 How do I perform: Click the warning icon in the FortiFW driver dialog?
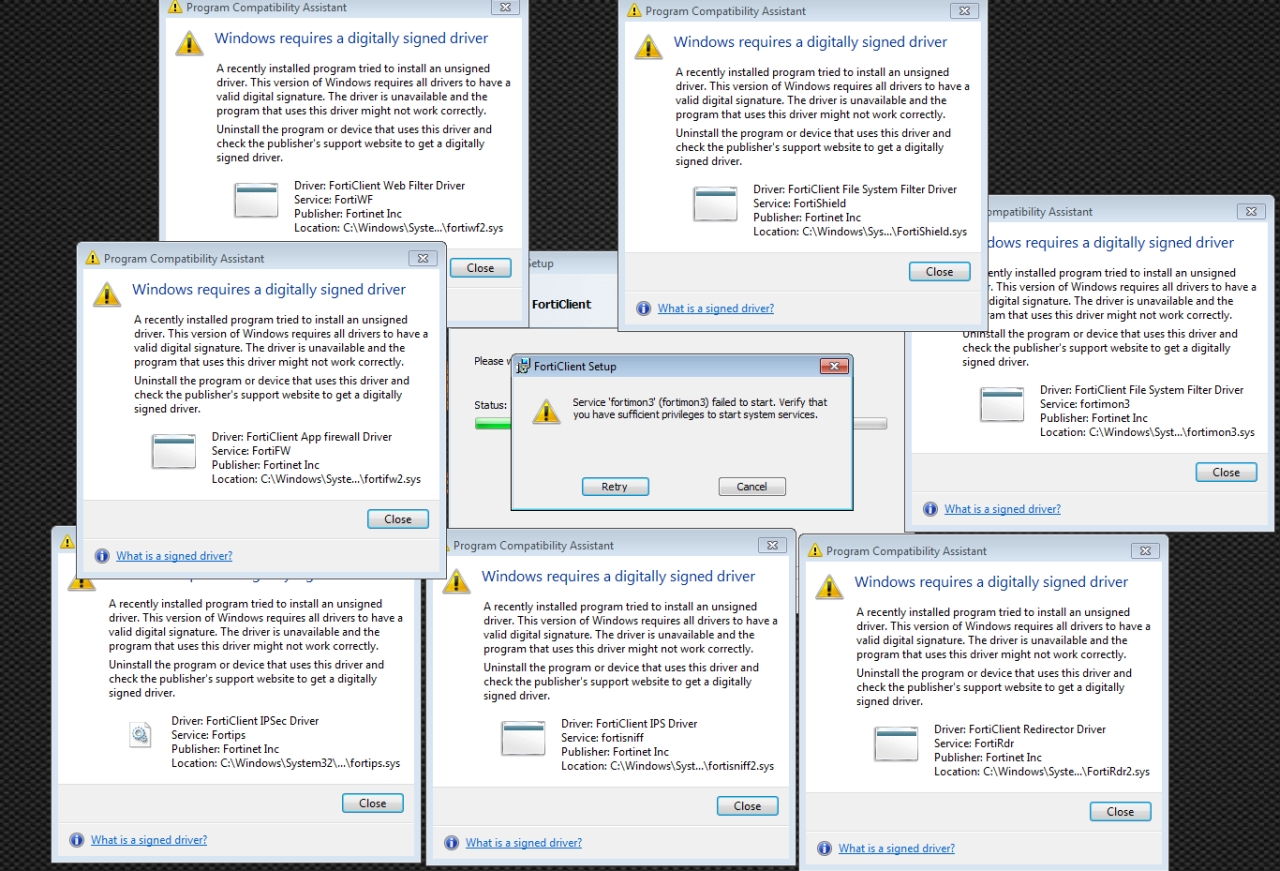pyautogui.click(x=107, y=294)
